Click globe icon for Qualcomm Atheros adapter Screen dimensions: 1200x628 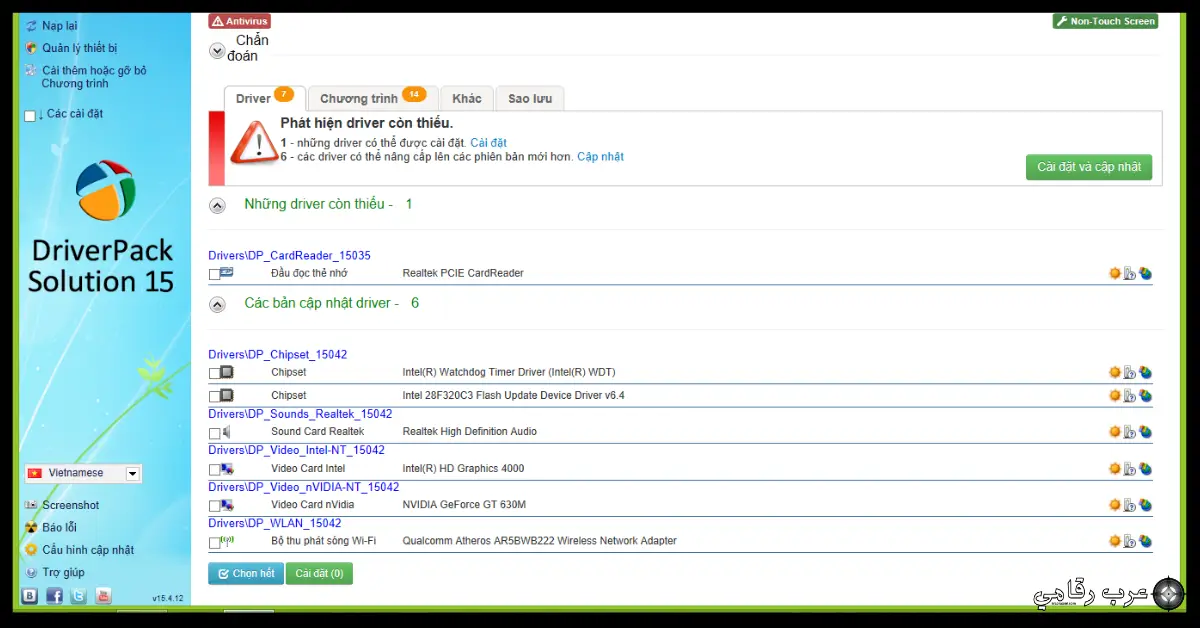pos(1146,541)
